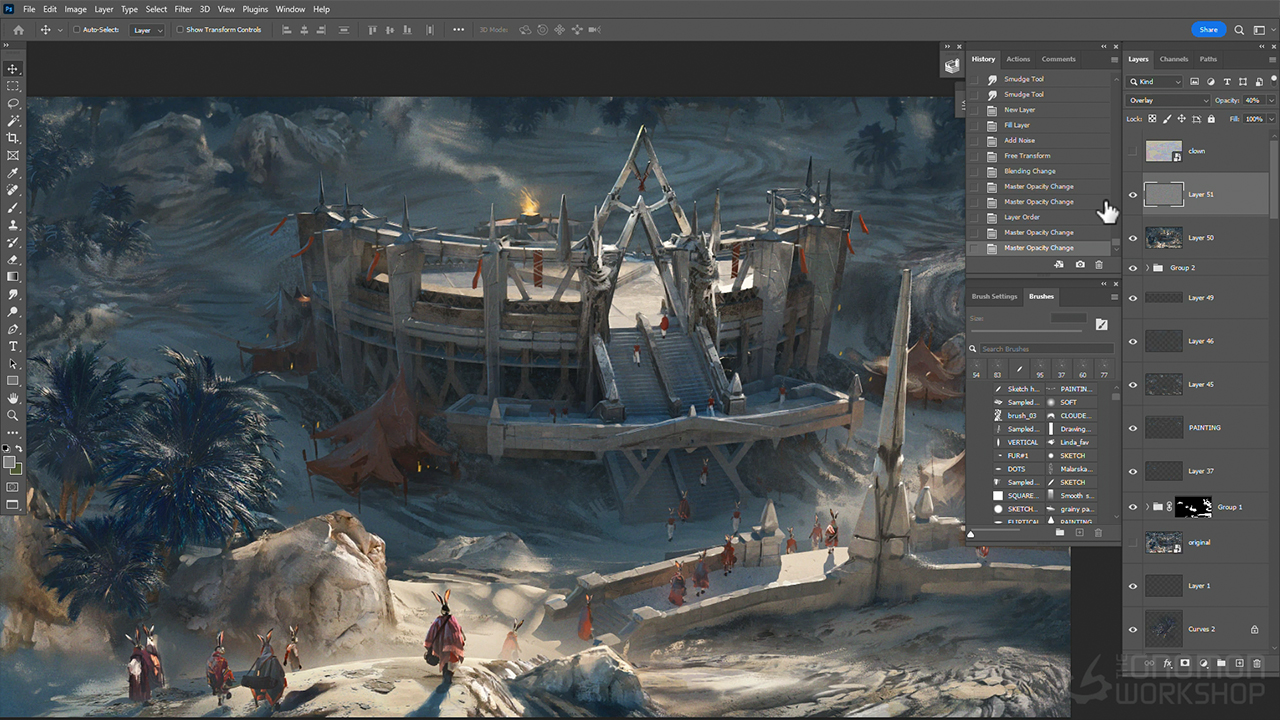Viewport: 1280px width, 720px height.
Task: Click the Share button
Action: coord(1208,30)
